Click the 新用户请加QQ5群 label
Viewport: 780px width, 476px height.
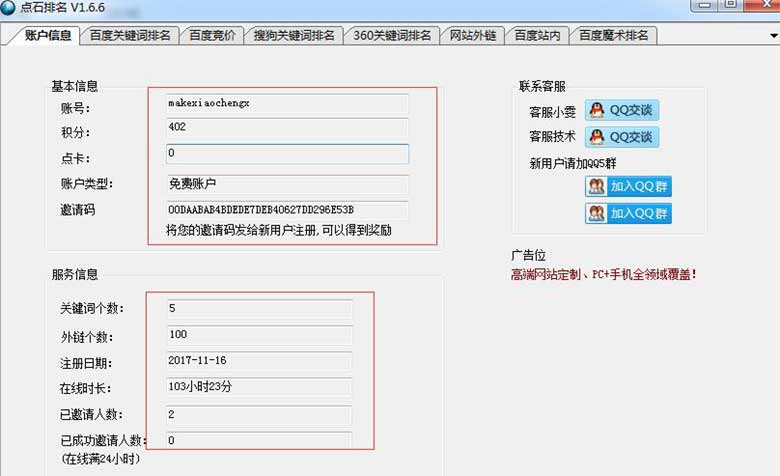573,163
